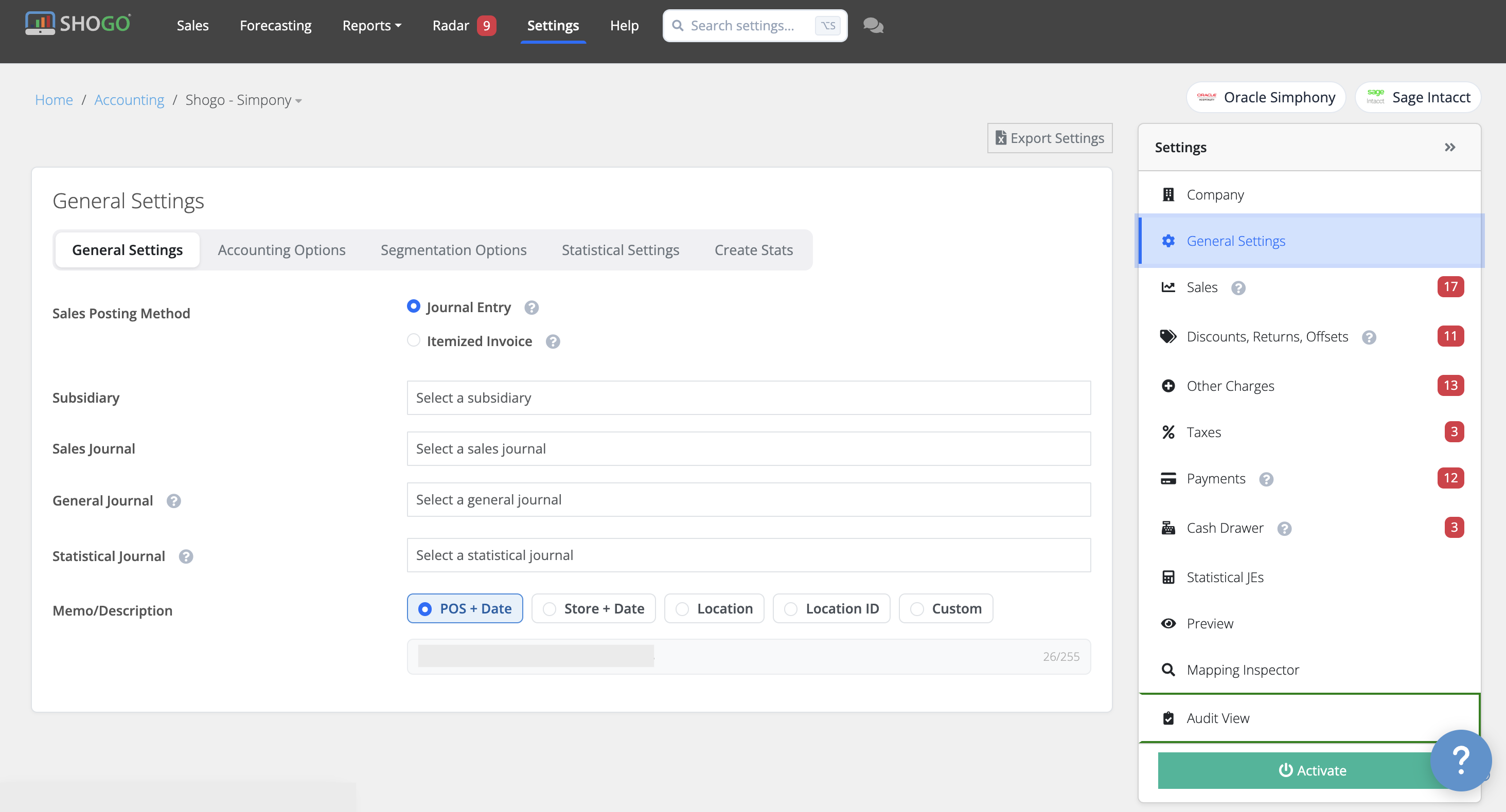
Task: Open Help in top navigation
Action: click(x=624, y=25)
